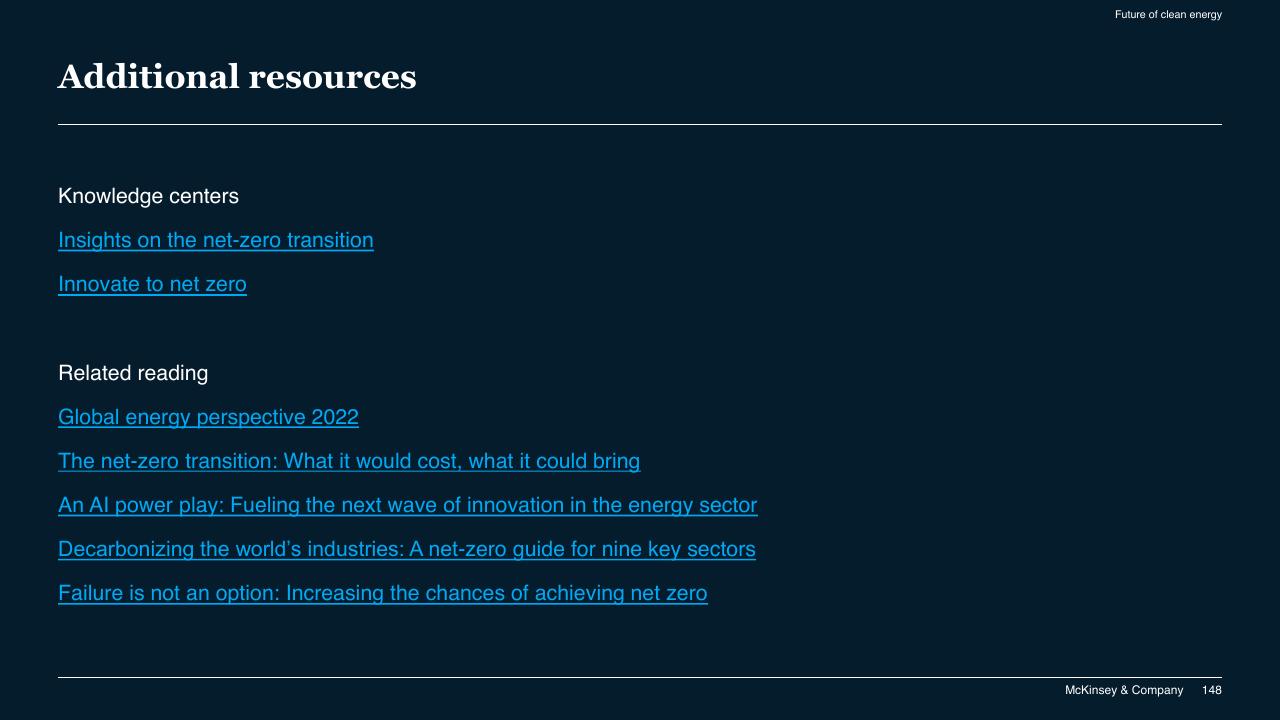Click the word 2022 in the energy perspective link
This screenshot has height=720, width=1280.
pos(335,417)
